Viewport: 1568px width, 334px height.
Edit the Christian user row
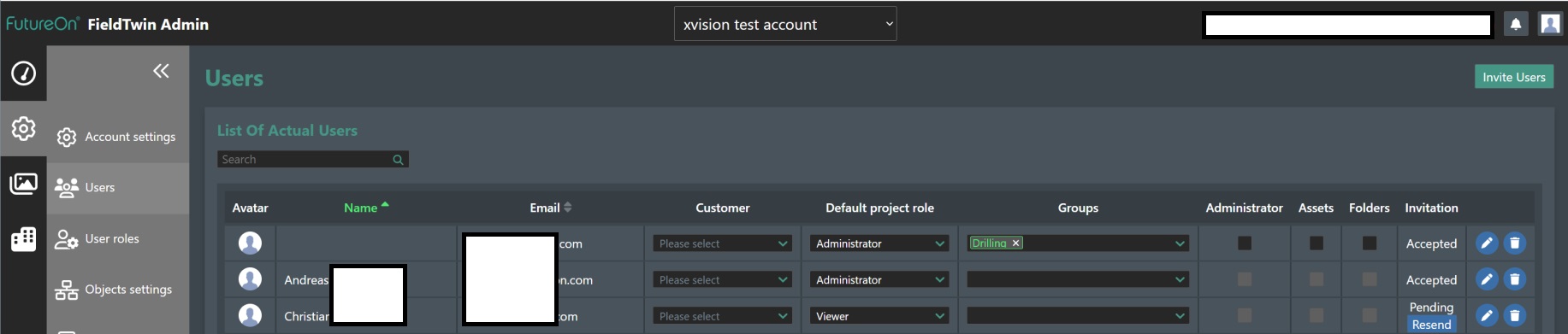pos(1487,315)
